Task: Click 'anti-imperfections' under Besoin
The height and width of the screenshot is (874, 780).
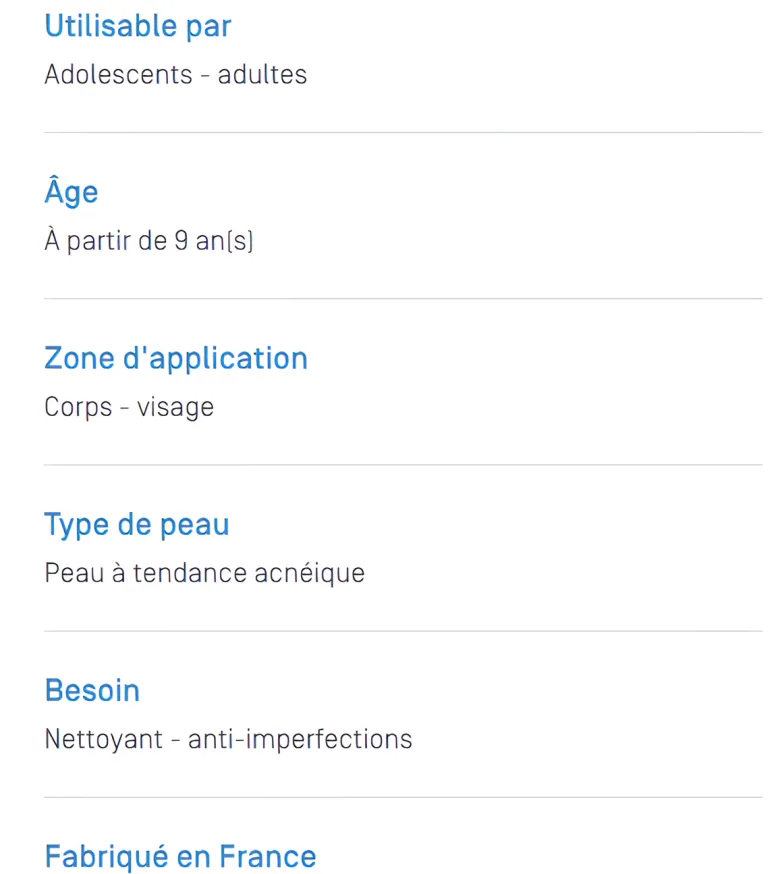Action: point(300,739)
